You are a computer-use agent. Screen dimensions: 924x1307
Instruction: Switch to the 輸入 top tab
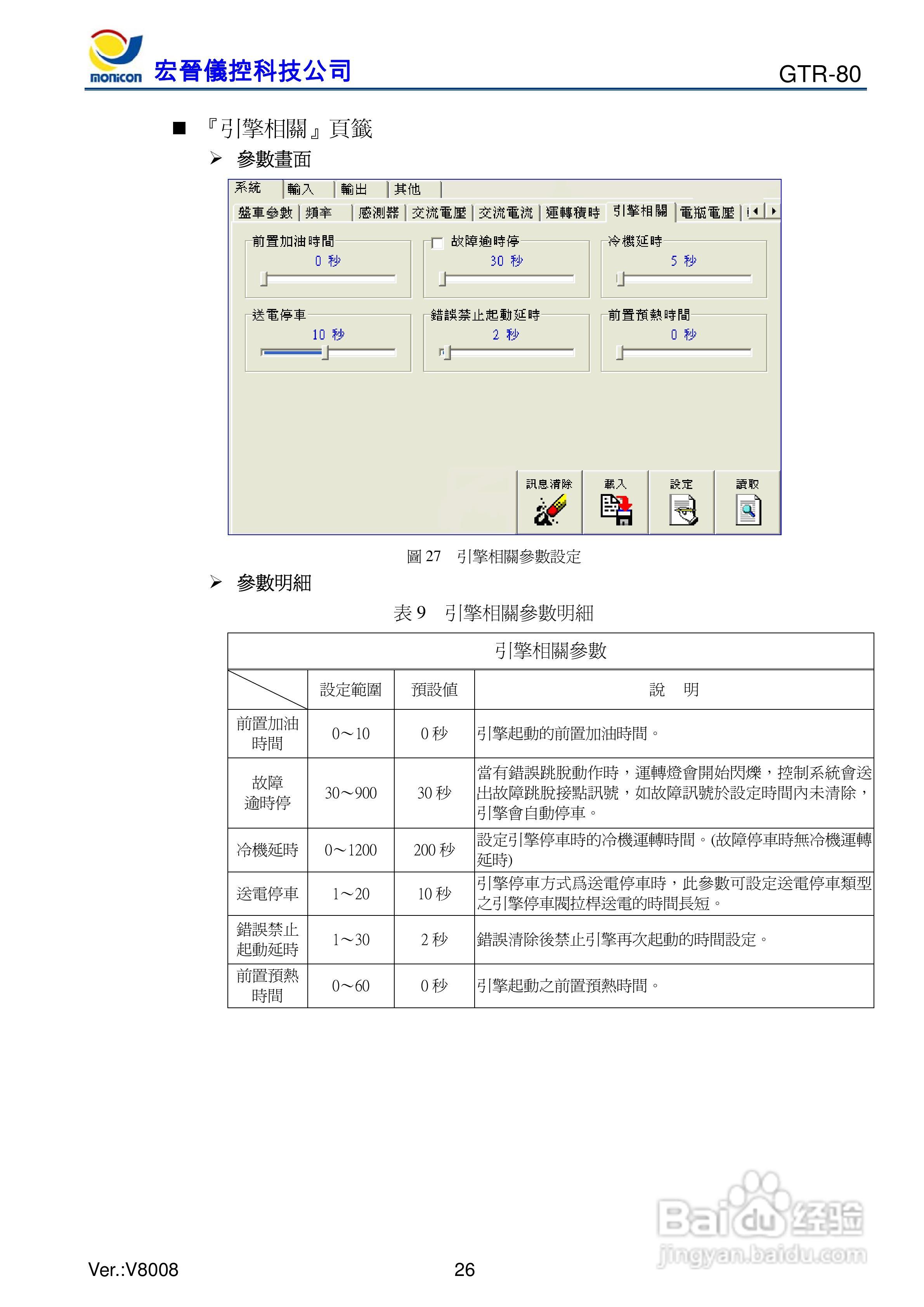tap(301, 189)
